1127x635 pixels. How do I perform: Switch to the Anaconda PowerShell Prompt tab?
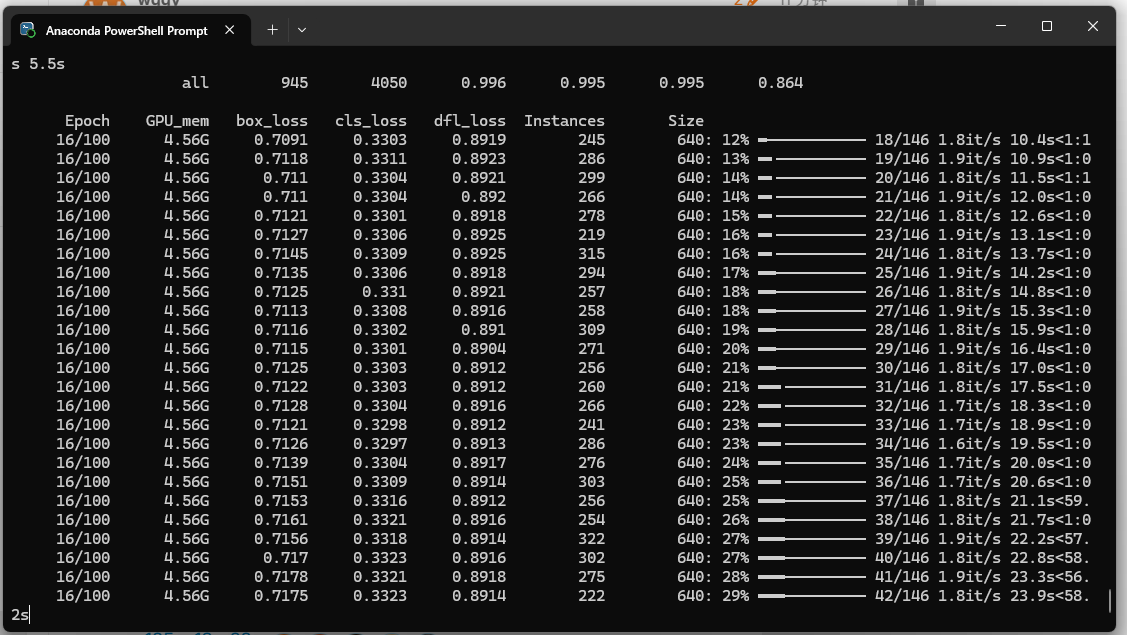coord(126,31)
